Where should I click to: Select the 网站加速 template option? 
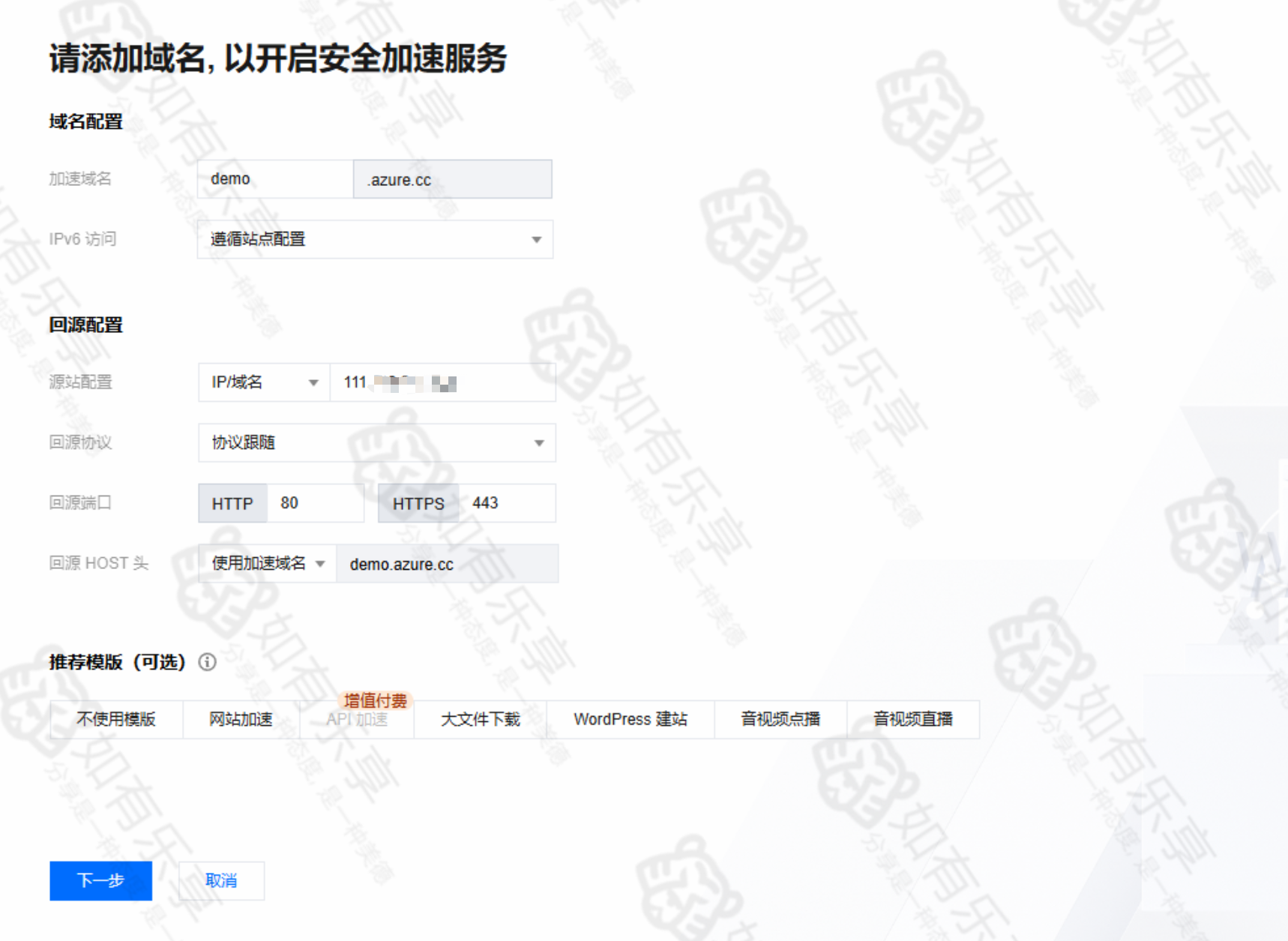pos(241,719)
